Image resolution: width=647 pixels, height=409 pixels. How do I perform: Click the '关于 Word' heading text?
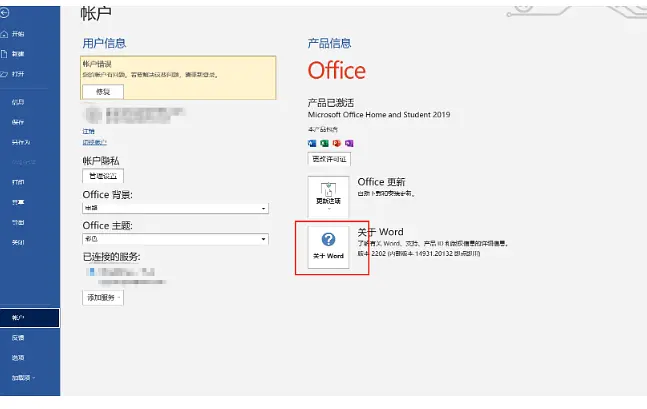(380, 232)
